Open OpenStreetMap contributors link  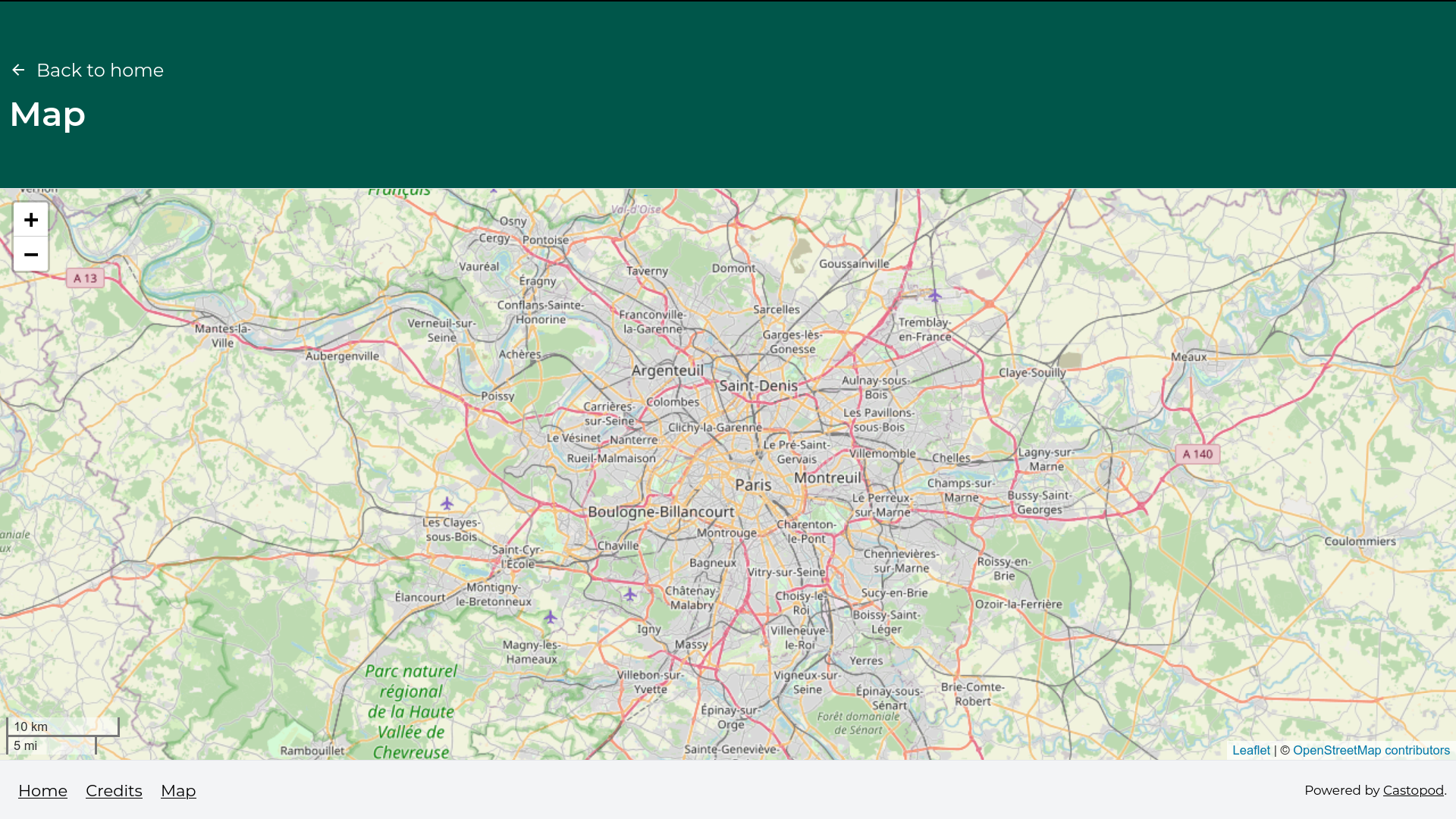point(1371,750)
